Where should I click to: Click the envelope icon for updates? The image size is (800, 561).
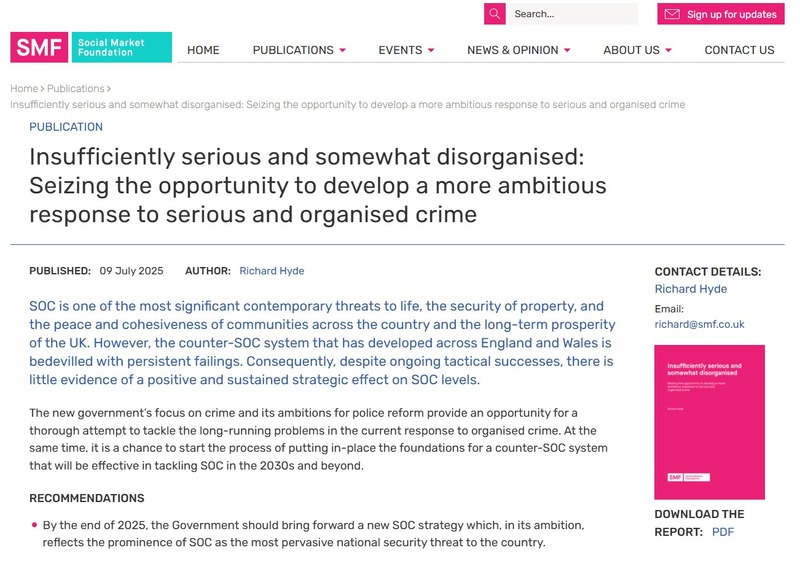[672, 14]
